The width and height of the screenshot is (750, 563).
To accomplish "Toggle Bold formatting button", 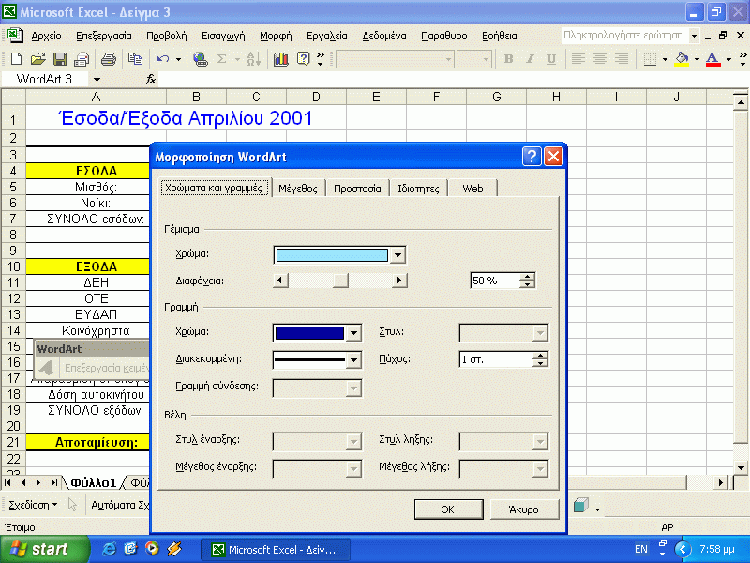I will (x=508, y=59).
